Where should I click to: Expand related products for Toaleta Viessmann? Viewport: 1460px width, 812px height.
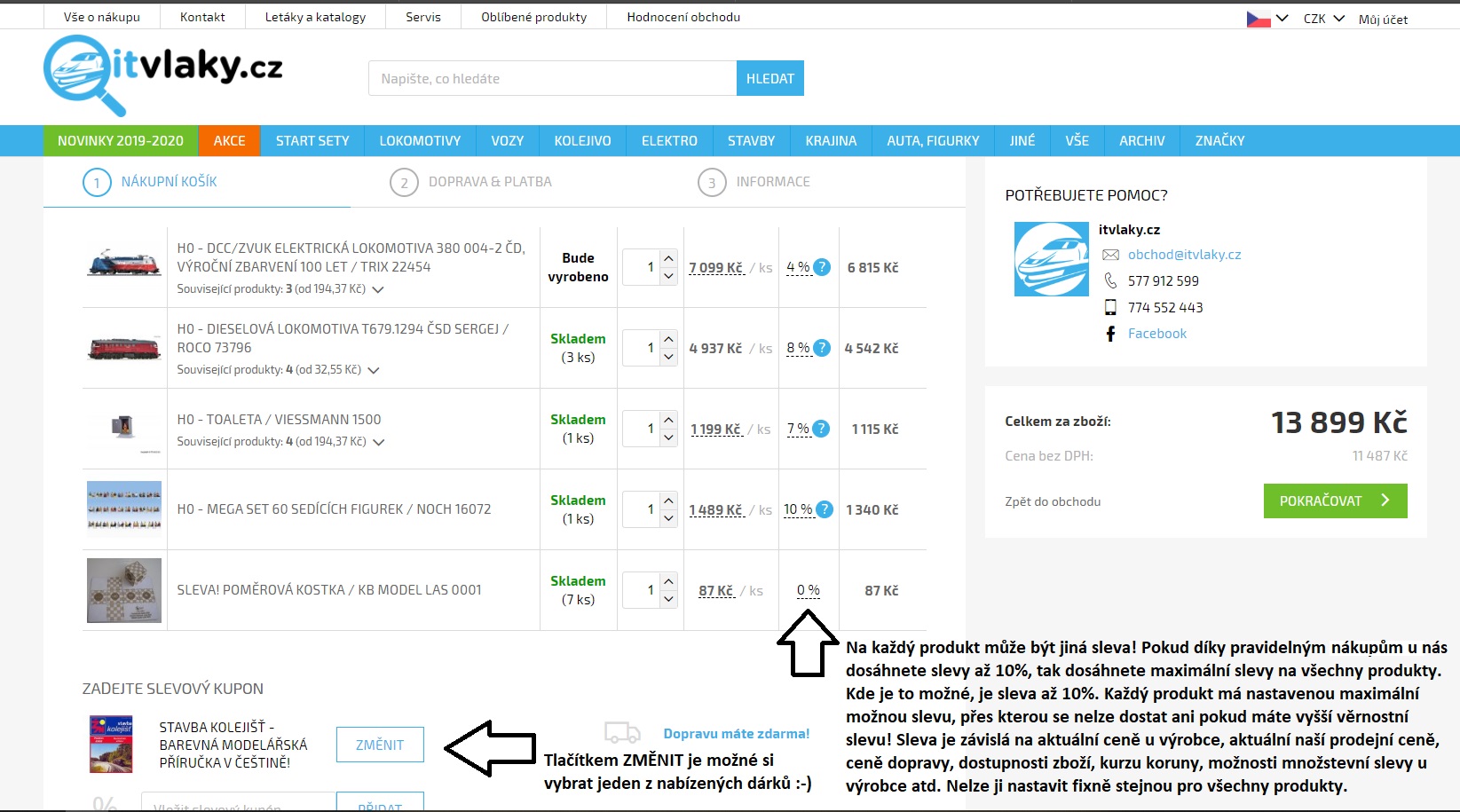(378, 442)
